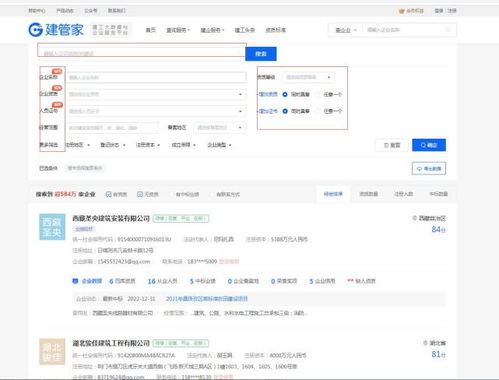Click the 增加资质 link
This screenshot has height=380, width=499.
pos(268,94)
